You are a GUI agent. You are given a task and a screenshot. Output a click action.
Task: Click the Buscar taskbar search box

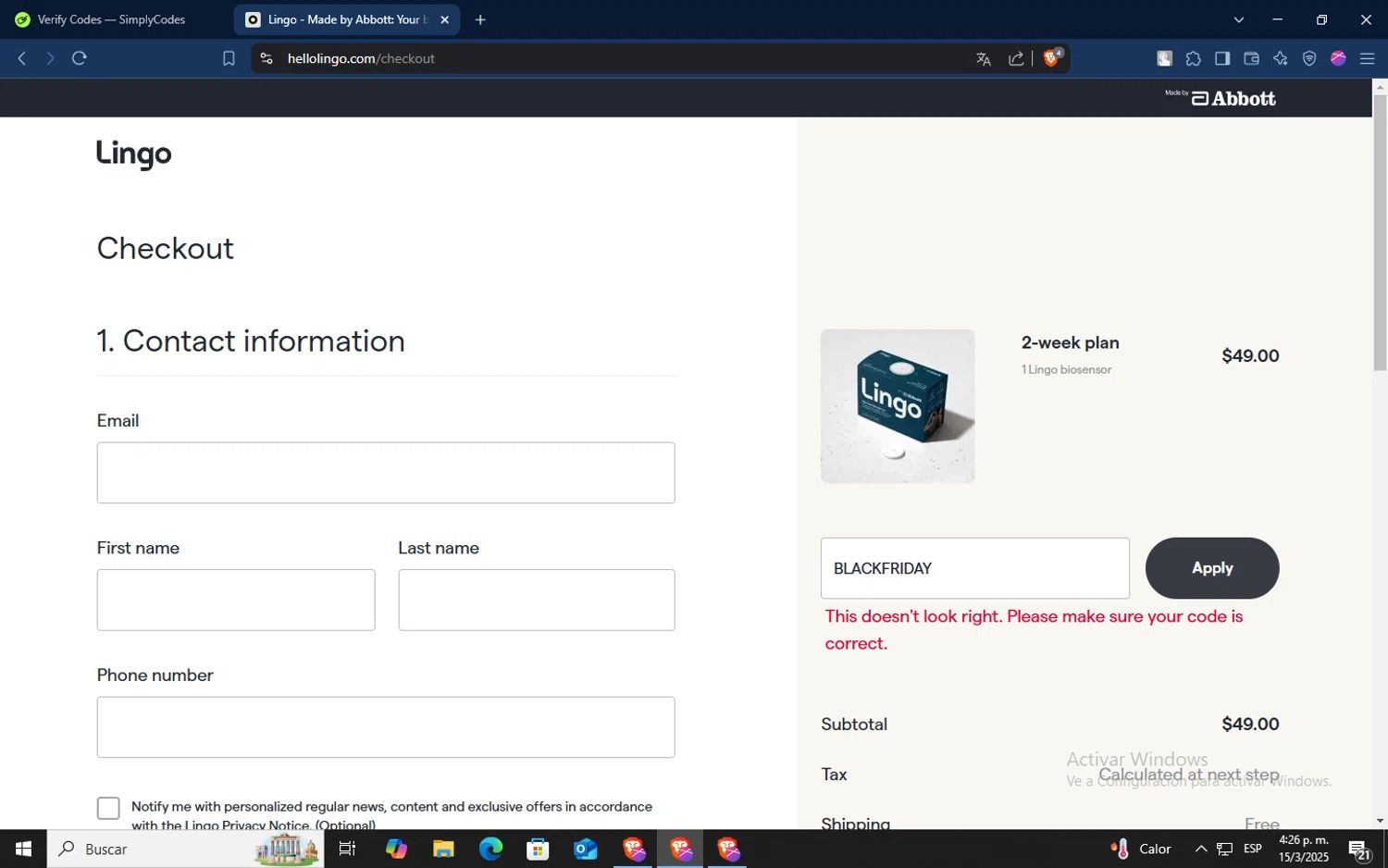[185, 849]
